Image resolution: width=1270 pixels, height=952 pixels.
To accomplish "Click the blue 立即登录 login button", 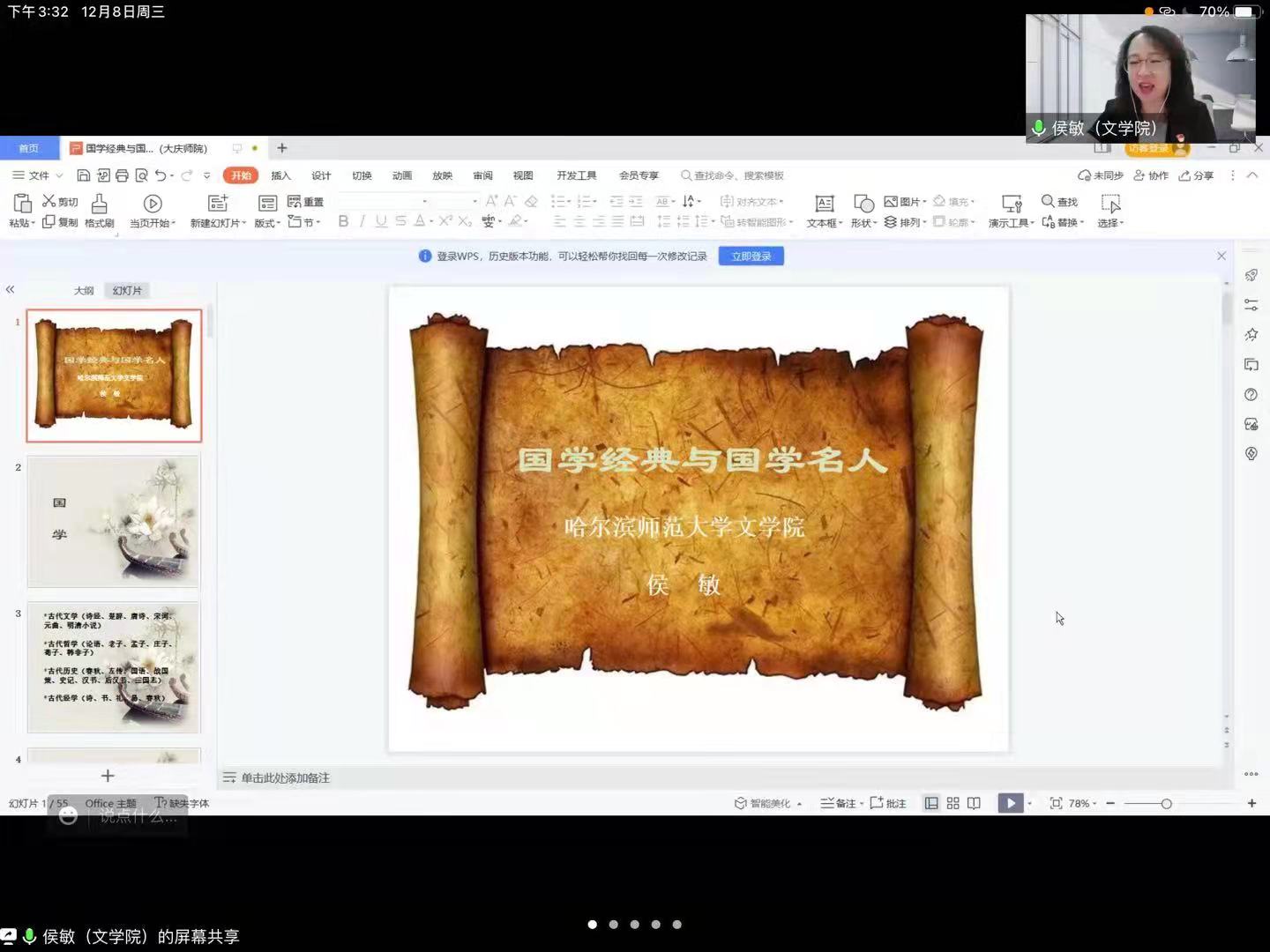I will pos(751,257).
